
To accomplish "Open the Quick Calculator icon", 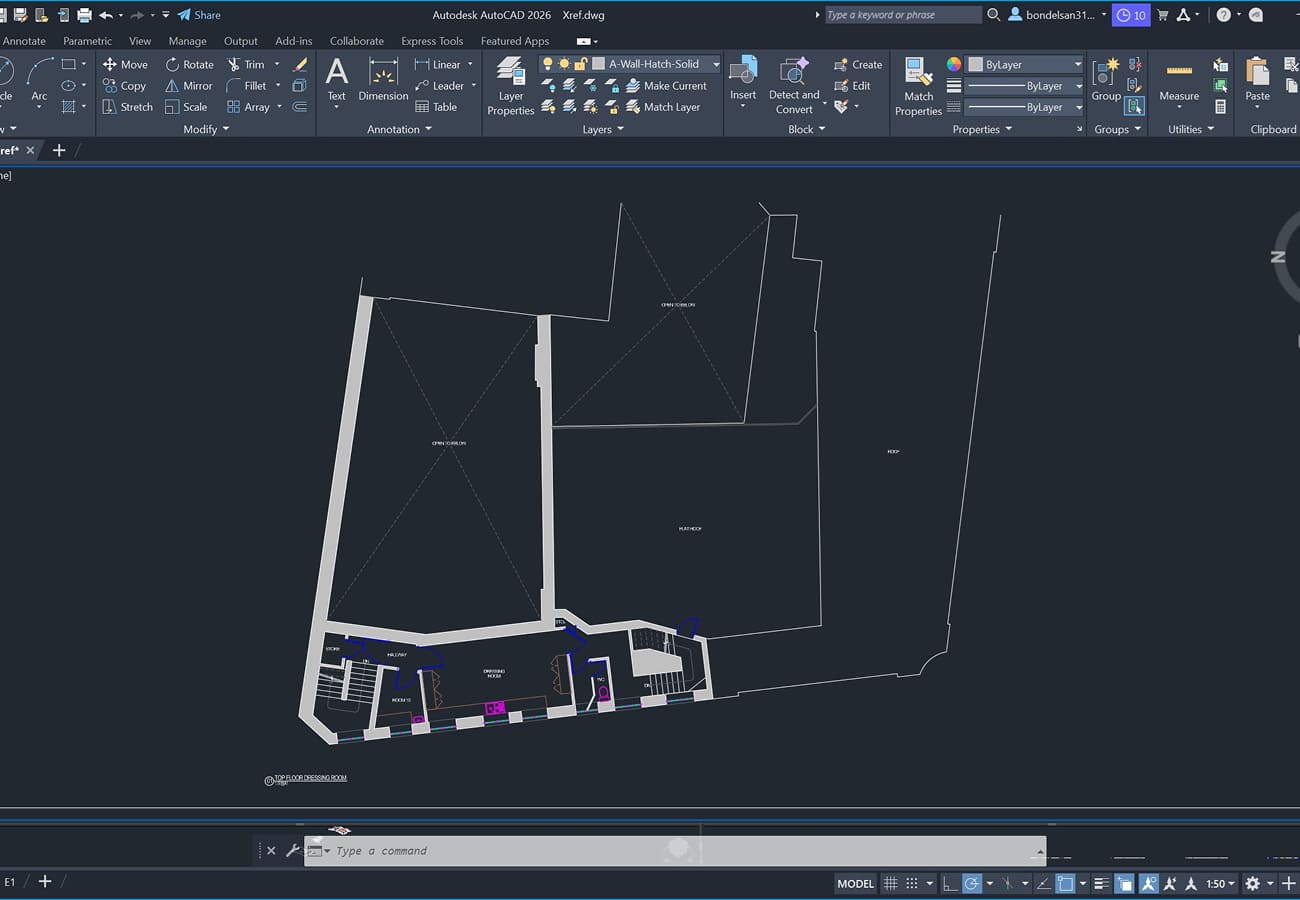I will pyautogui.click(x=1220, y=107).
